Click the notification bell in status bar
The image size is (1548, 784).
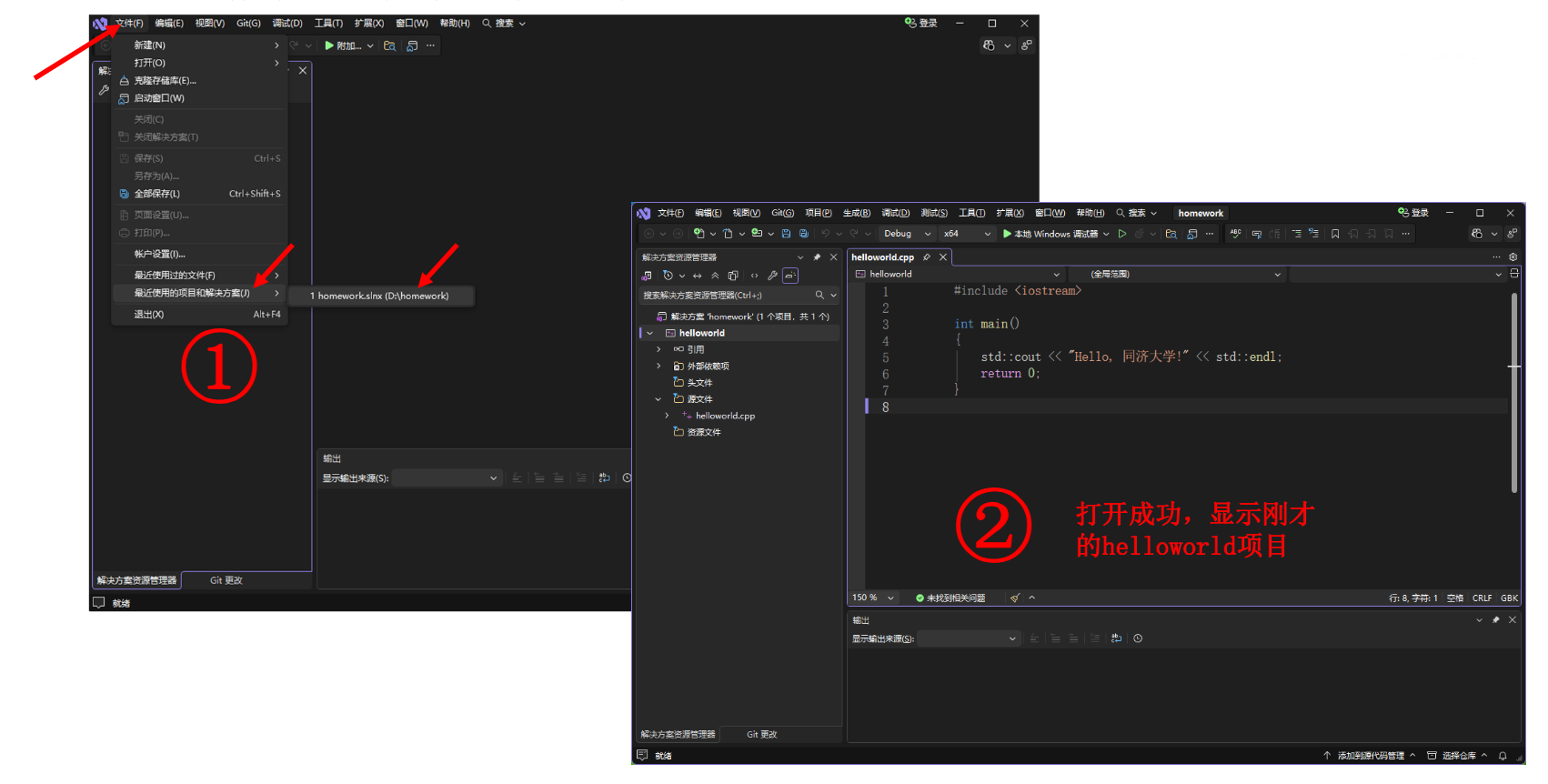(1503, 756)
